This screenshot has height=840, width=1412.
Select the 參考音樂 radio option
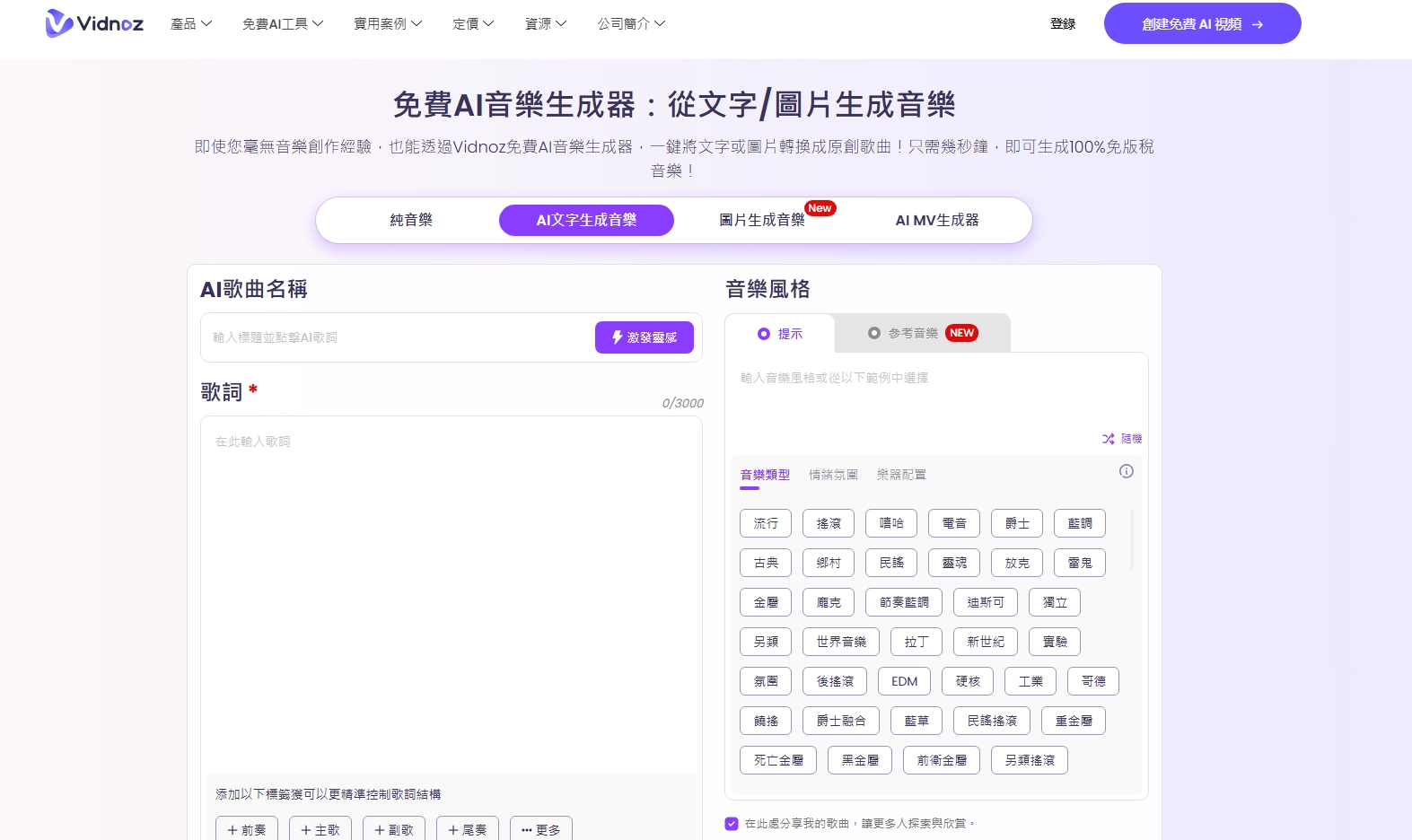pos(874,333)
